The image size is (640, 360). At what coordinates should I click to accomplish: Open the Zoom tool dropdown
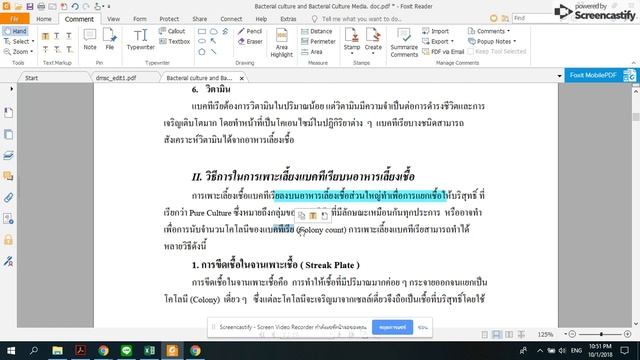coord(32,52)
